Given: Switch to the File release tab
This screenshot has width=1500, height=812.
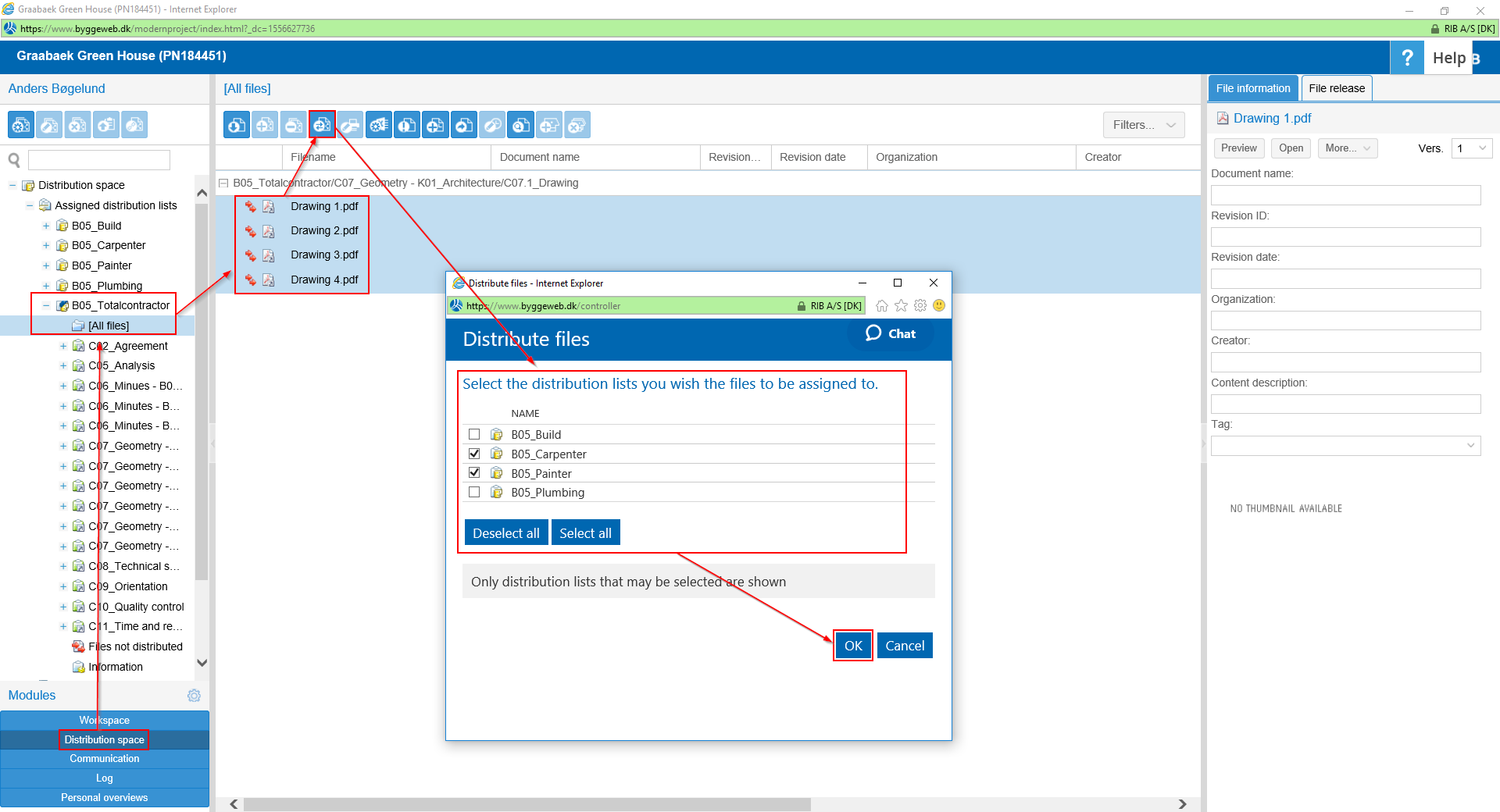Looking at the screenshot, I should coord(1336,88).
